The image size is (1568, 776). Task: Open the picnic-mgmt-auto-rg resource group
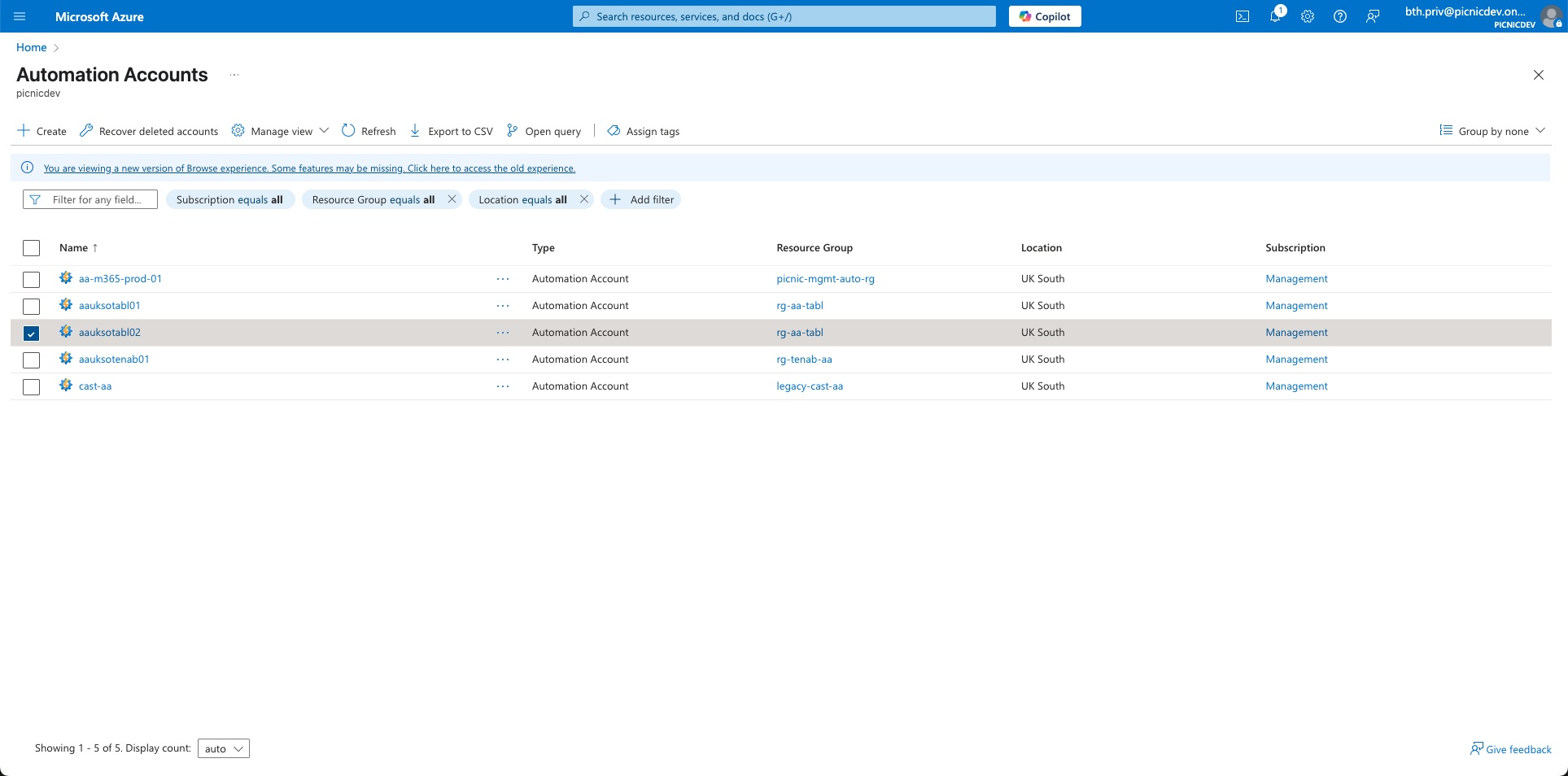[x=825, y=279]
